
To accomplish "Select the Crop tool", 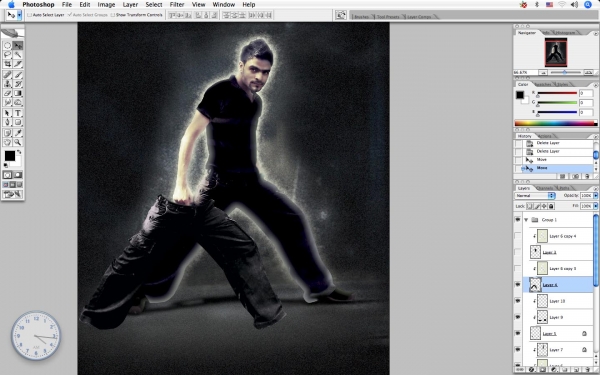I will pyautogui.click(x=7, y=64).
